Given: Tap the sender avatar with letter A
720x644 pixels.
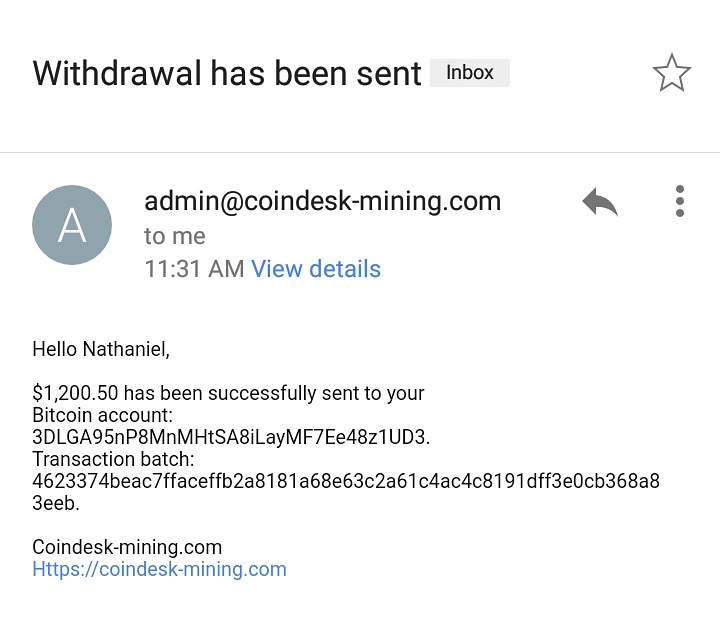Looking at the screenshot, I should pyautogui.click(x=72, y=225).
